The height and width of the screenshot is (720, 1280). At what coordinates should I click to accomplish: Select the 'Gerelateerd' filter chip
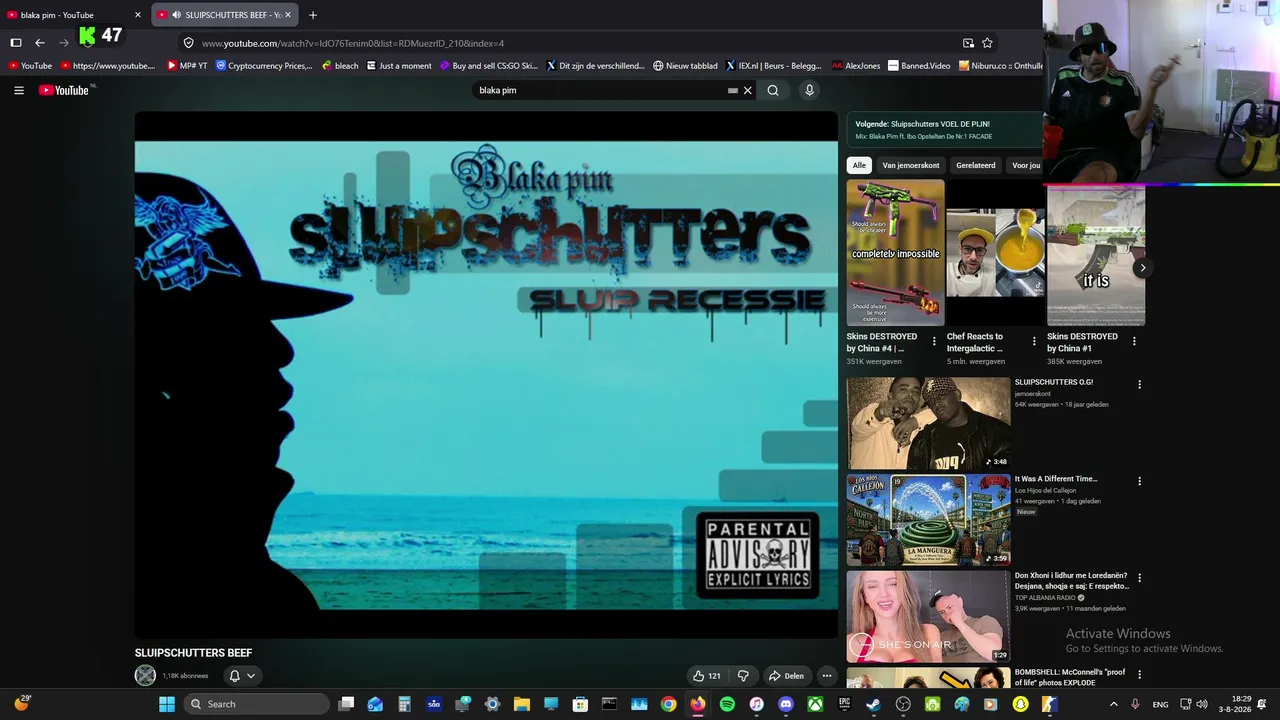click(x=976, y=165)
